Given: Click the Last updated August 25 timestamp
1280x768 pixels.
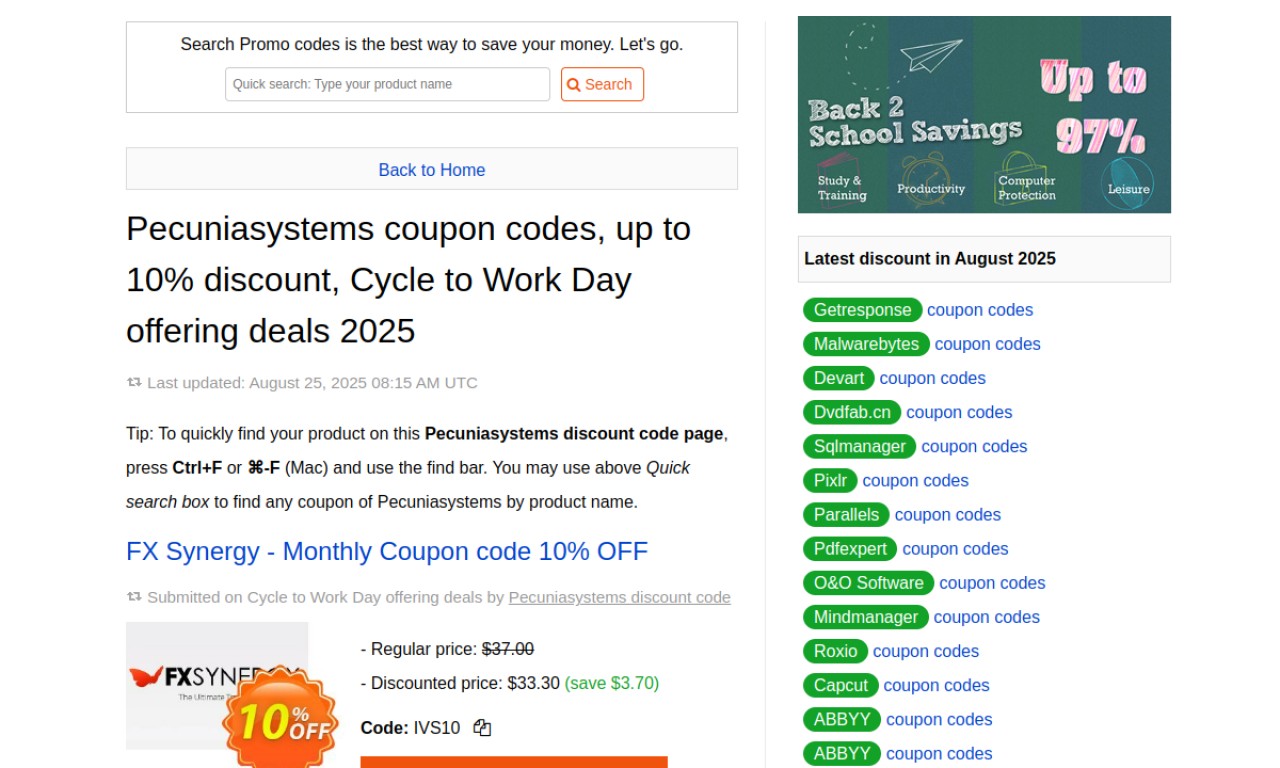Looking at the screenshot, I should (x=312, y=382).
